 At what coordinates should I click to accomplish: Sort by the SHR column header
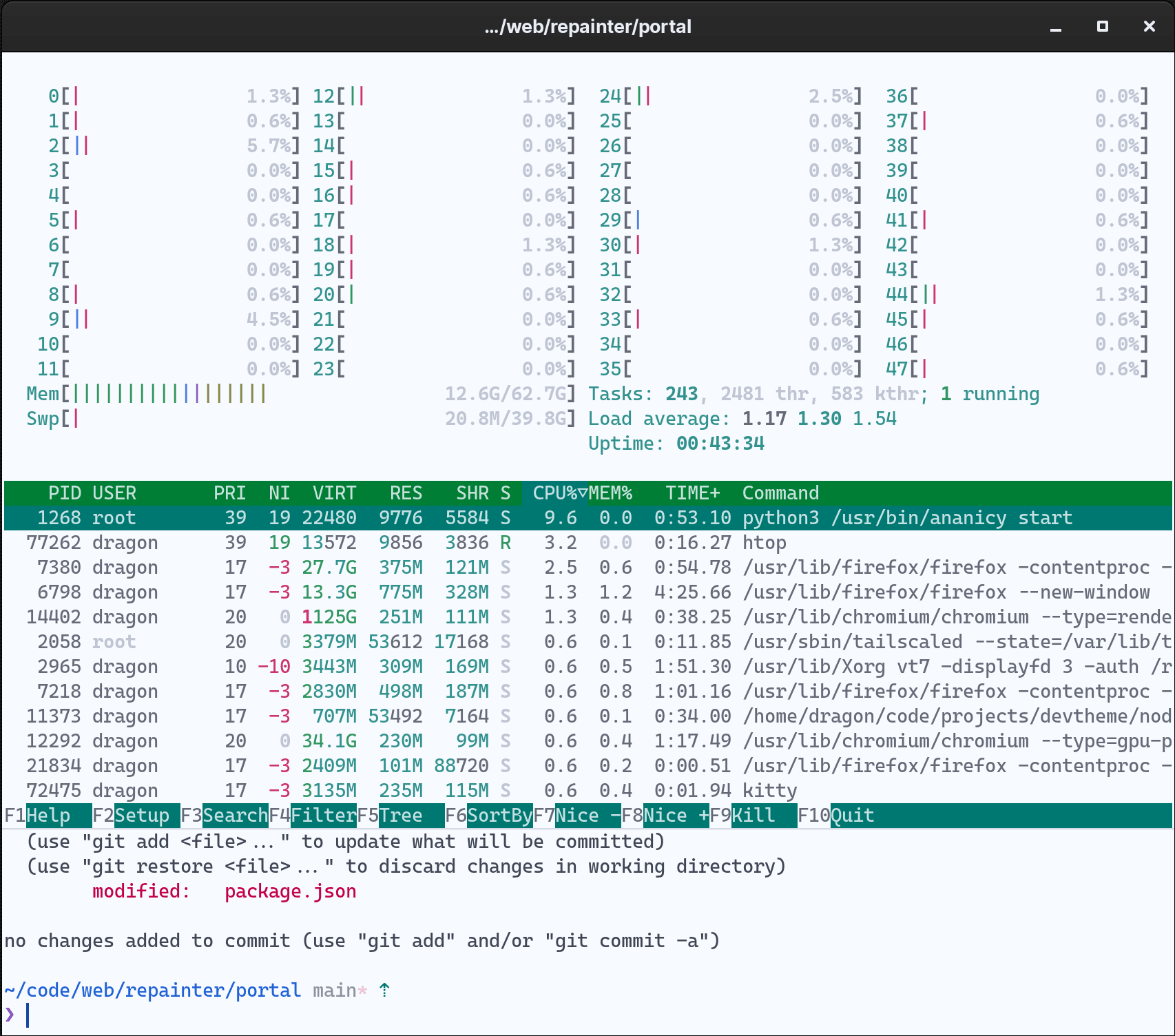tap(472, 493)
